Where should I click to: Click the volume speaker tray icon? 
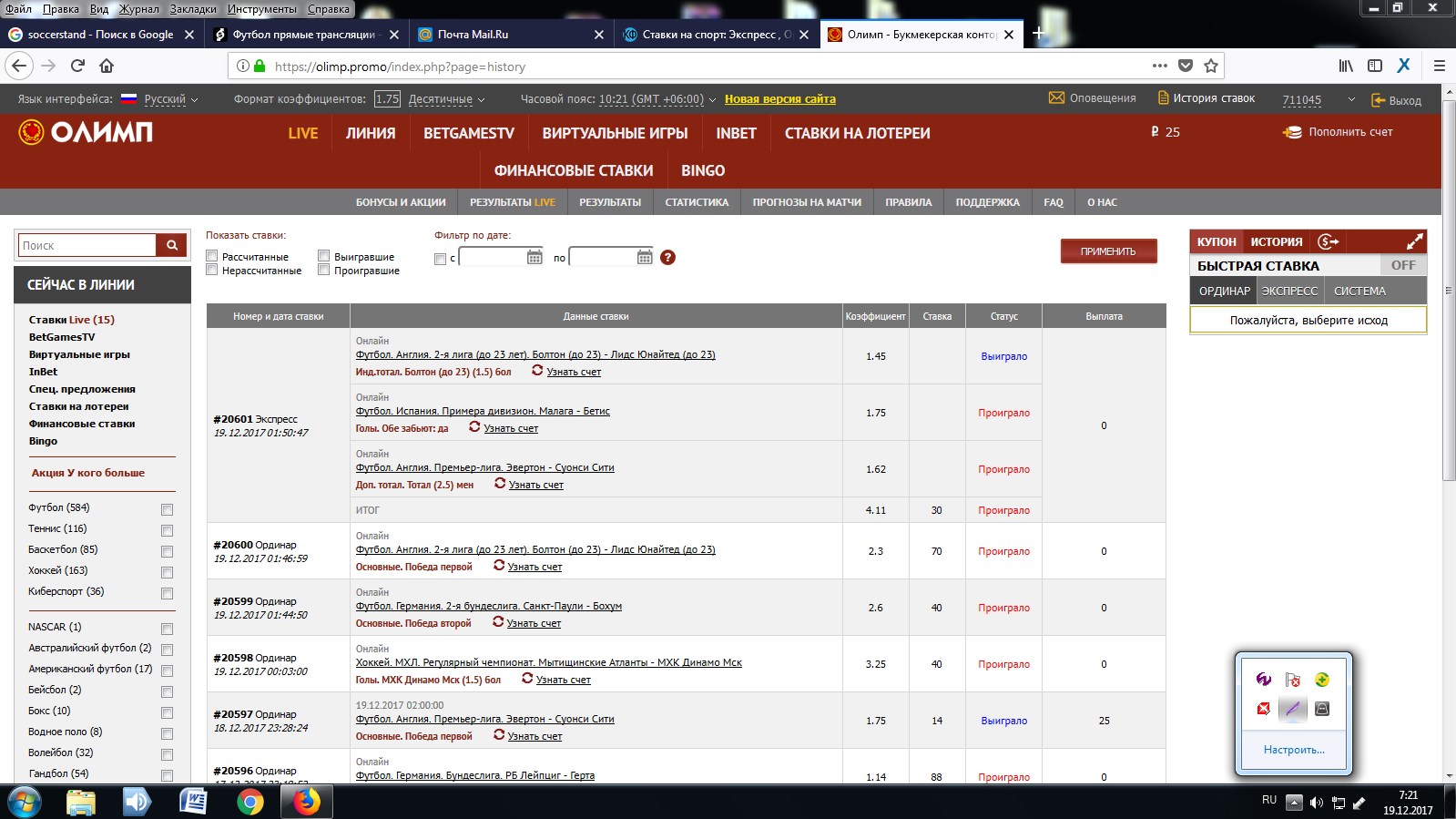1316,803
